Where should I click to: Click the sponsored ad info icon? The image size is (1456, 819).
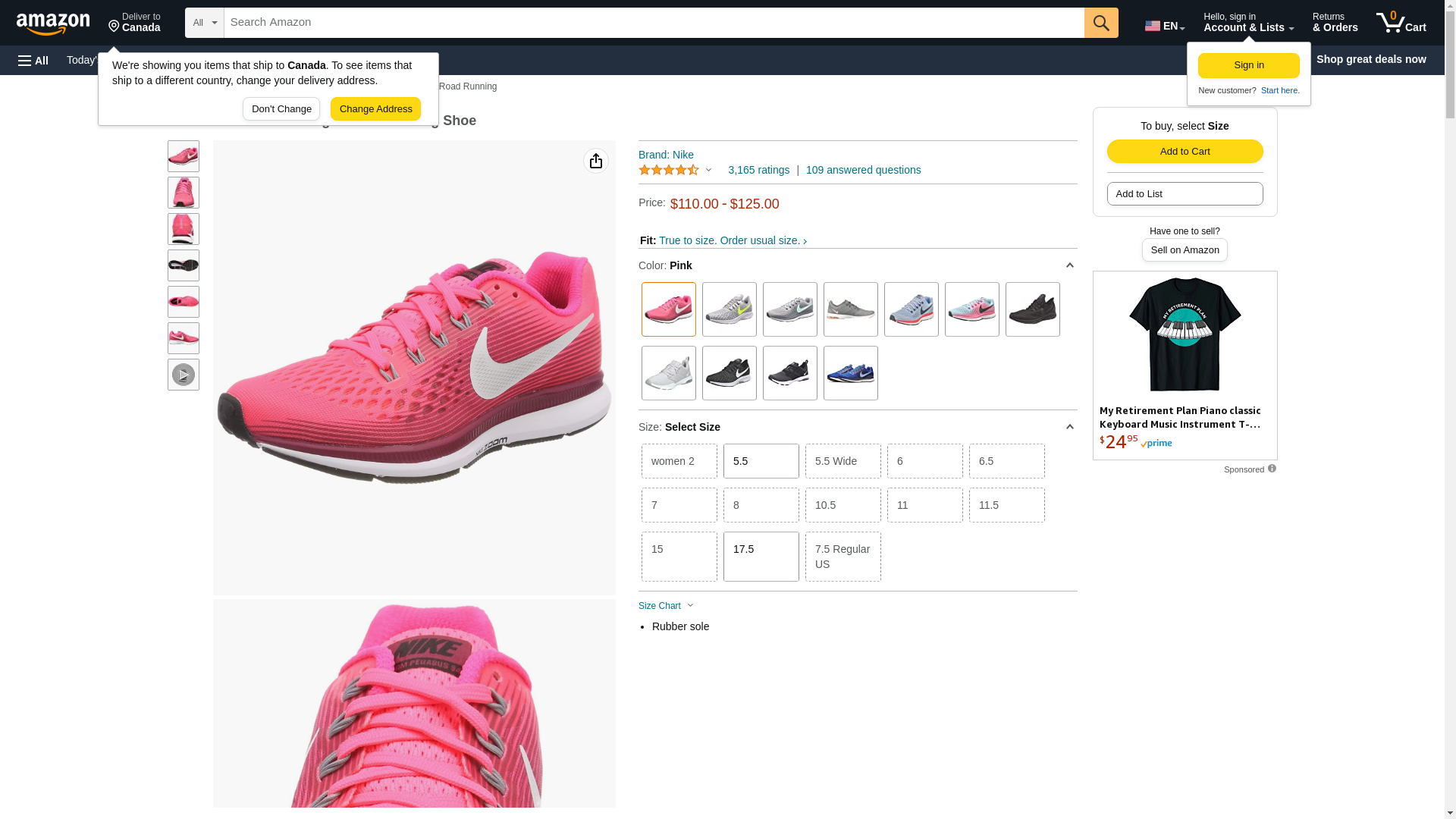pyautogui.click(x=1272, y=469)
